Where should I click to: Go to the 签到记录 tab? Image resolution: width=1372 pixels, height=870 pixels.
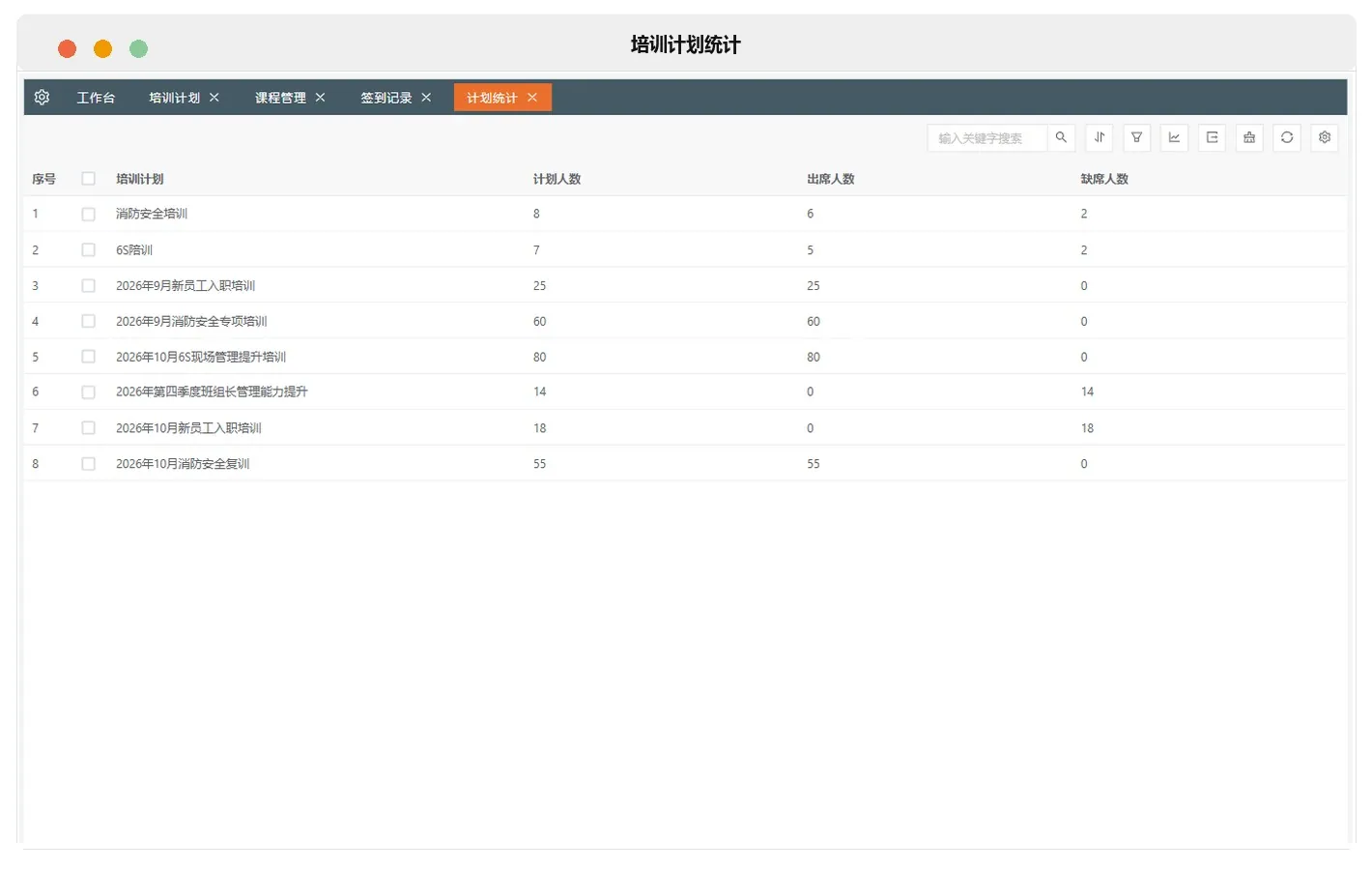[386, 98]
